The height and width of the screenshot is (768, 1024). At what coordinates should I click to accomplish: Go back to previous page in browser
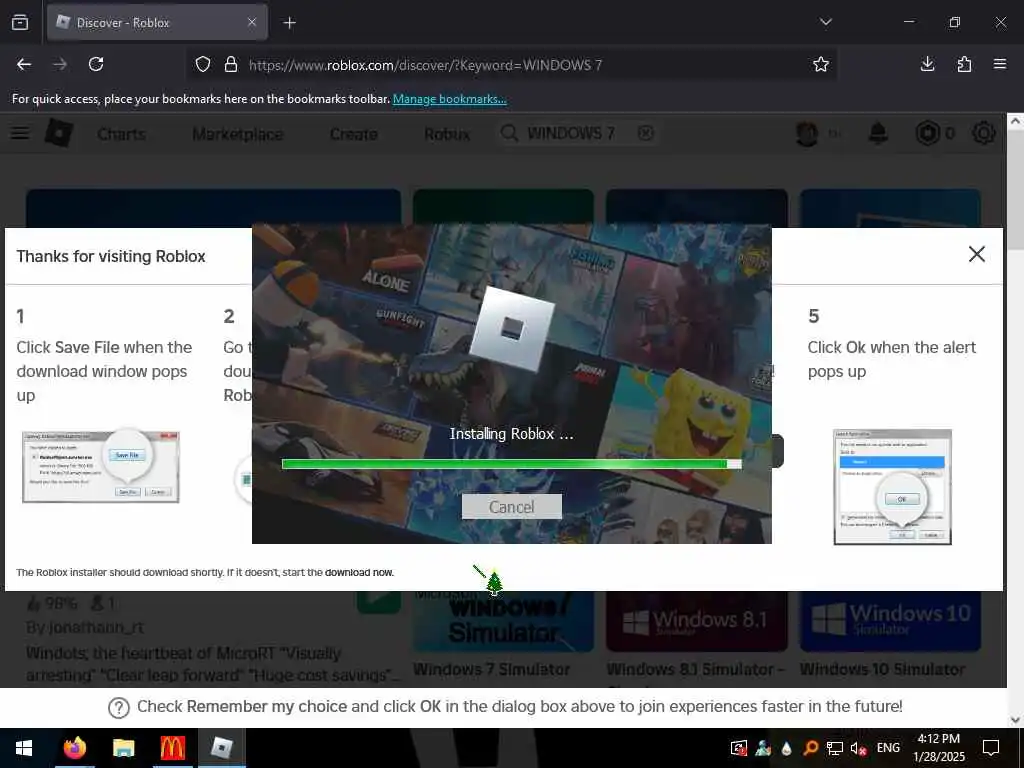(24, 64)
